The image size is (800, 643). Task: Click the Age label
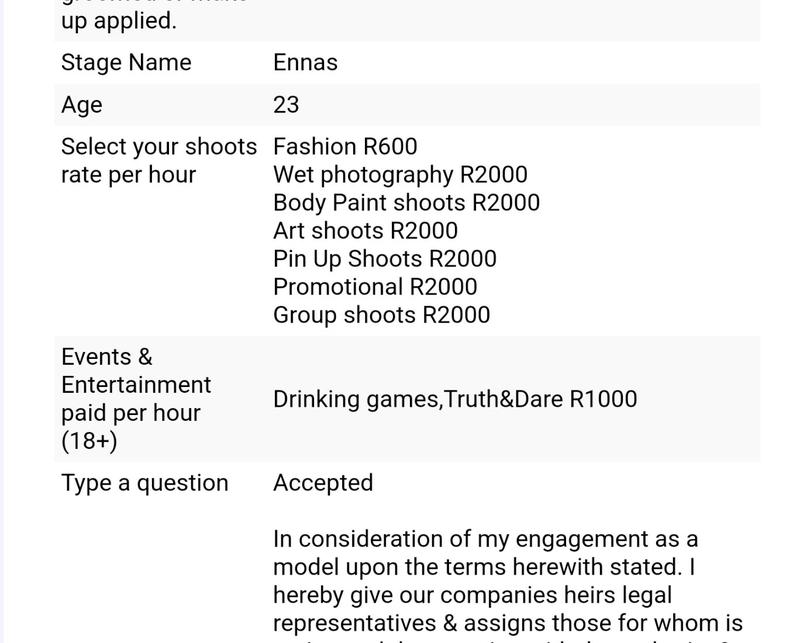tap(82, 105)
